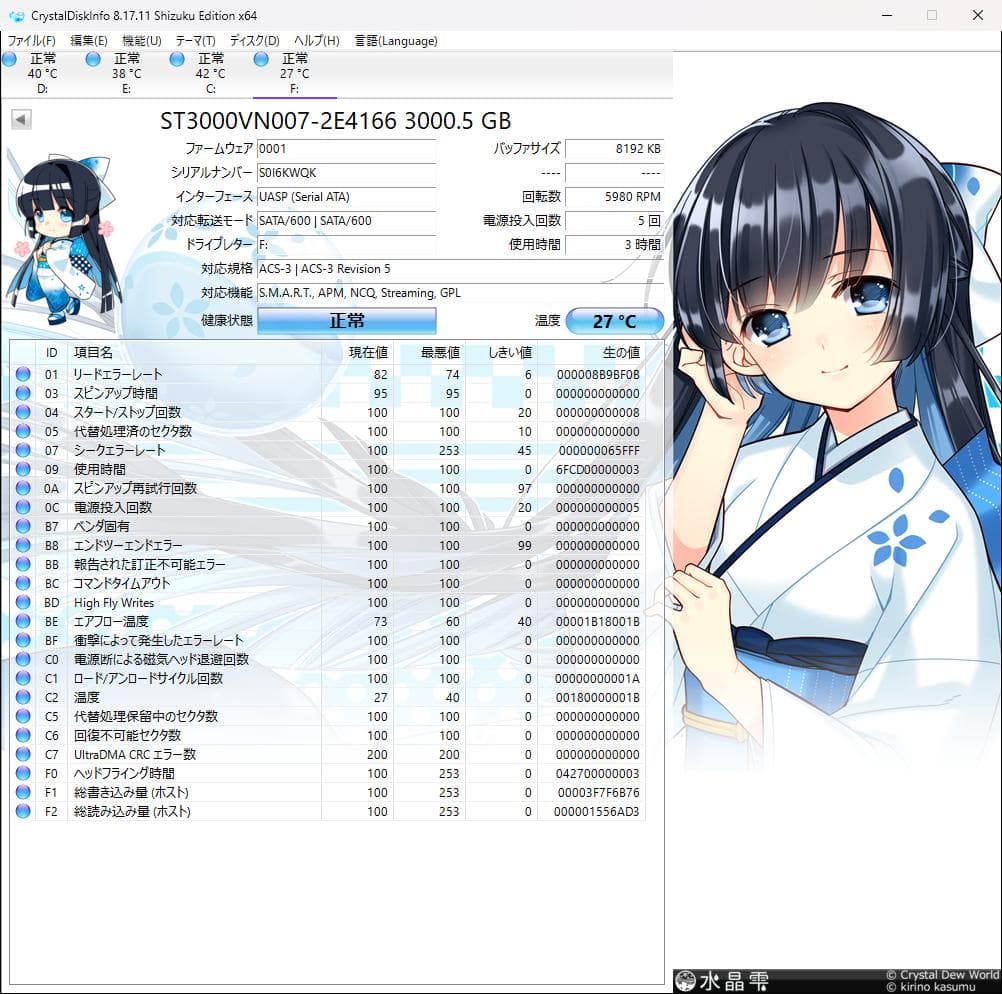The image size is (1002, 994).
Task: Open the 言語(Language) dropdown
Action: click(396, 41)
